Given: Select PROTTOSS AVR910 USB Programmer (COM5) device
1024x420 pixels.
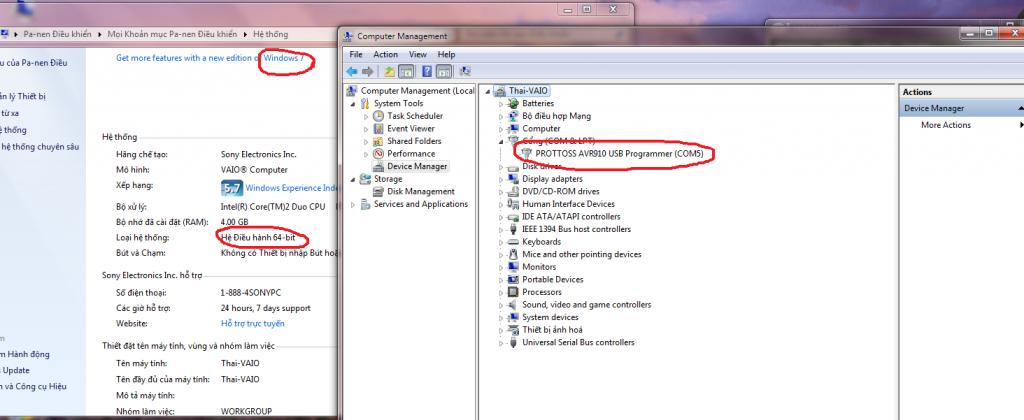Looking at the screenshot, I should 619,153.
